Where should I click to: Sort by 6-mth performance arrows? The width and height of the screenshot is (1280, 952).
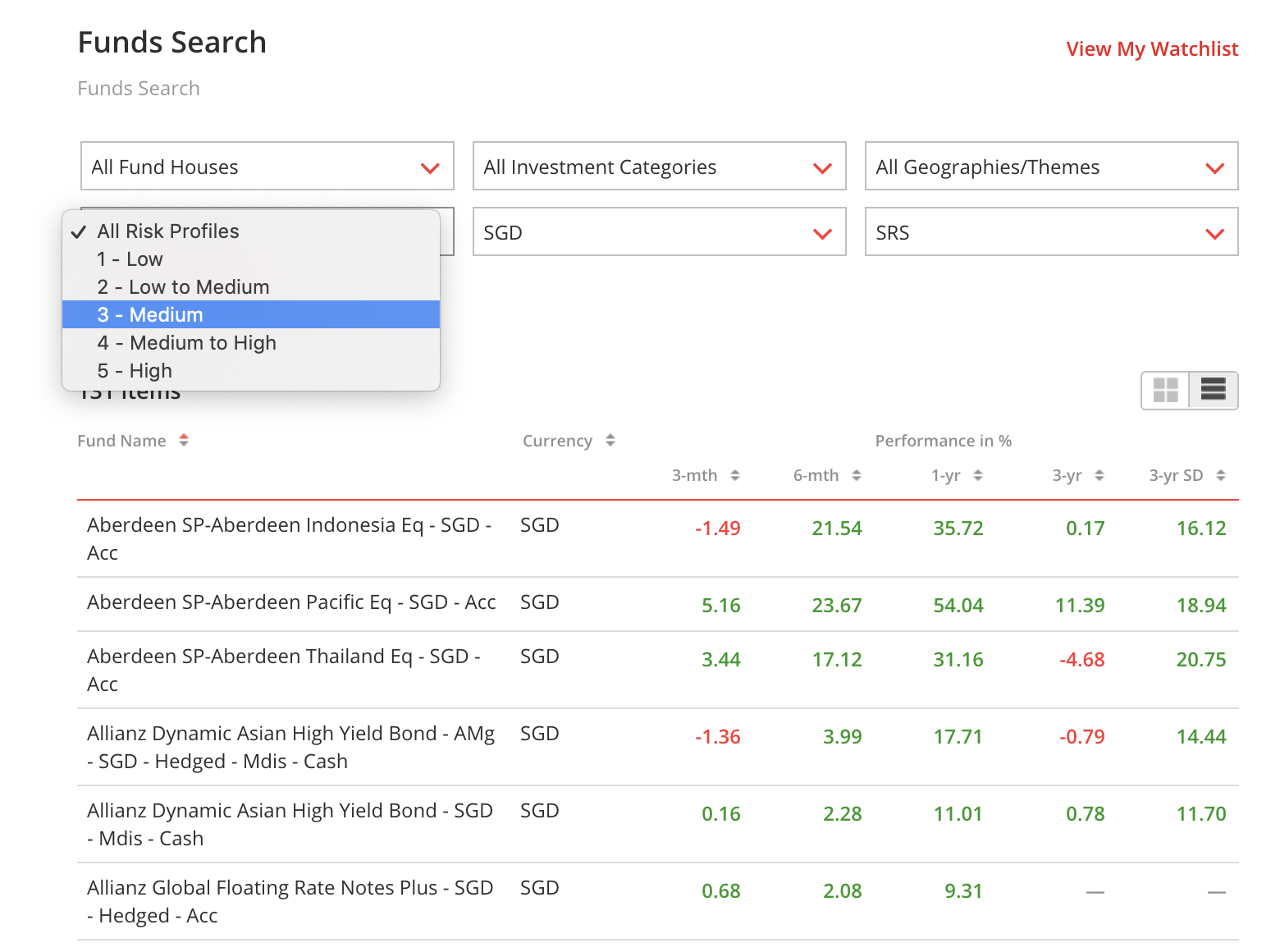[856, 475]
